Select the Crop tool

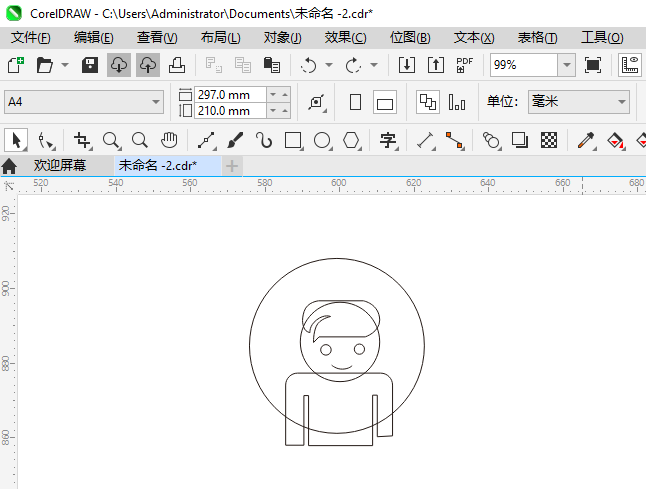[83, 140]
